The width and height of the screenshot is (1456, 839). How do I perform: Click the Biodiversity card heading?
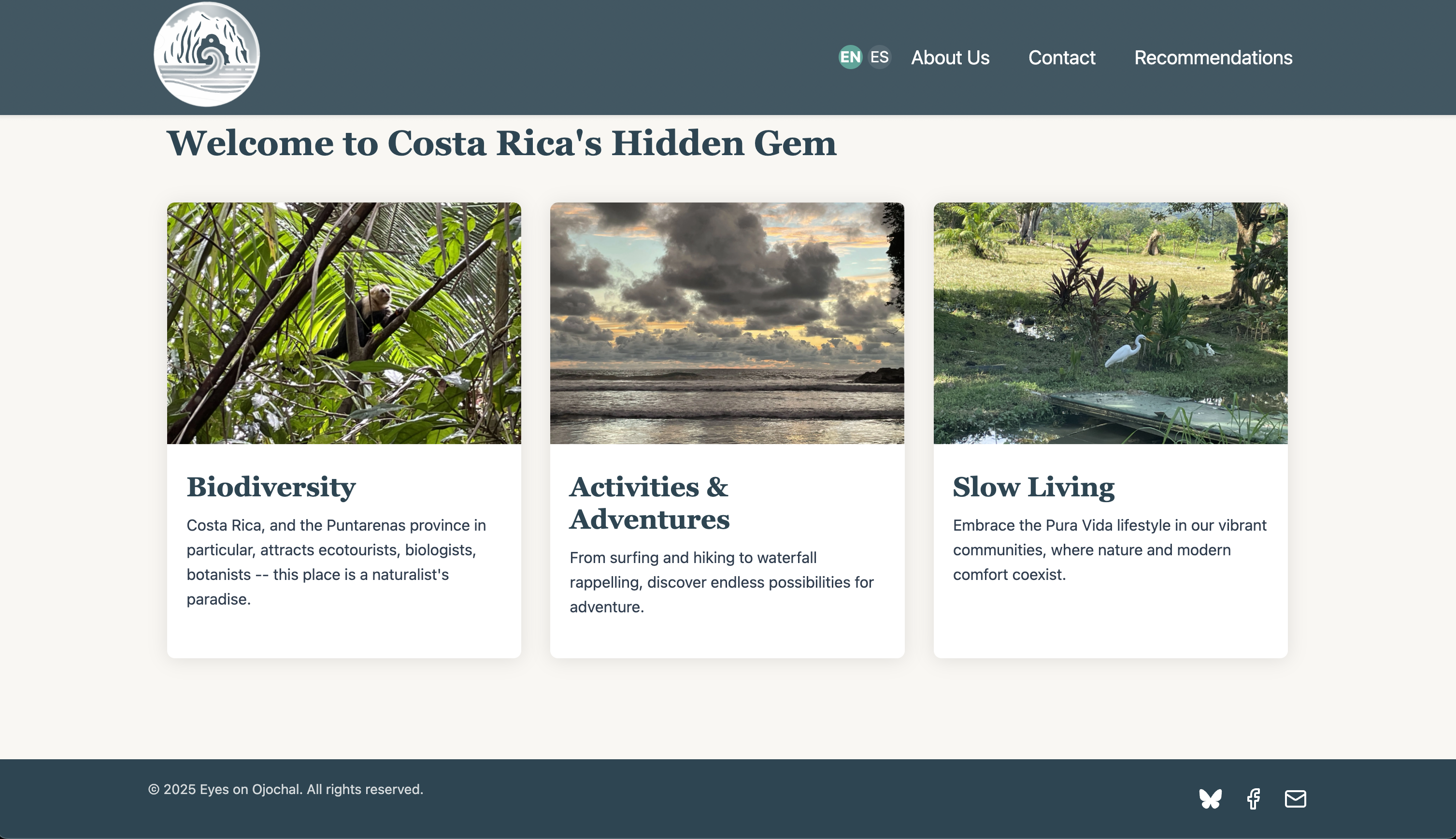271,487
